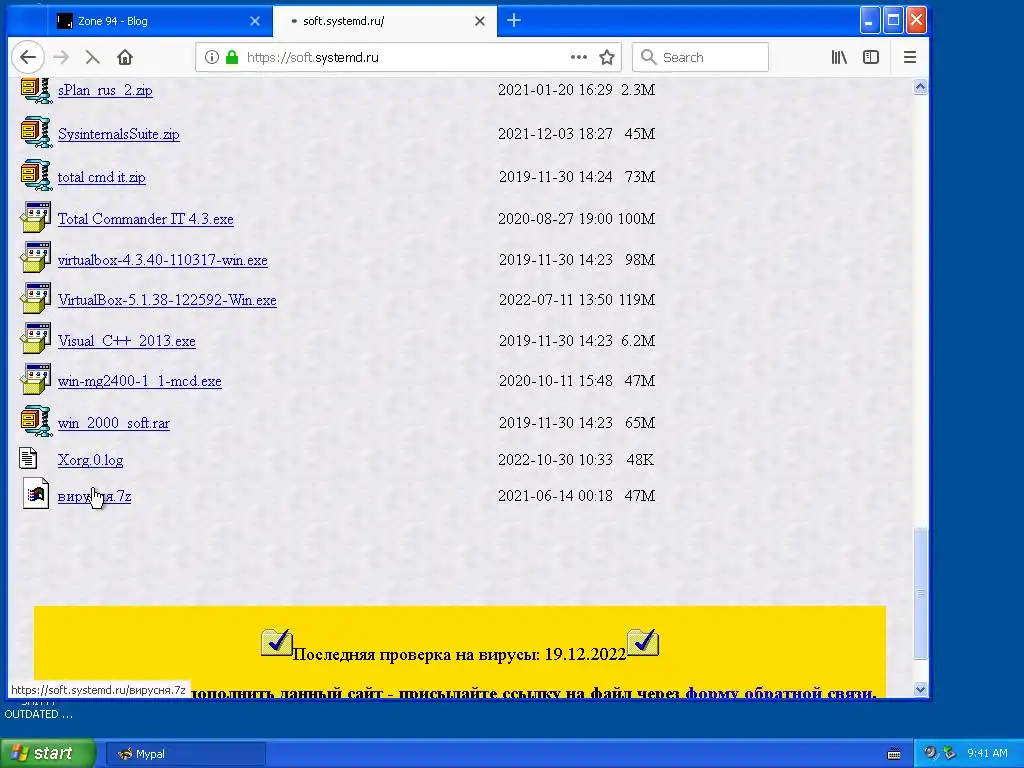Open the форму обратной связи link
The image size is (1024, 768).
click(779, 692)
